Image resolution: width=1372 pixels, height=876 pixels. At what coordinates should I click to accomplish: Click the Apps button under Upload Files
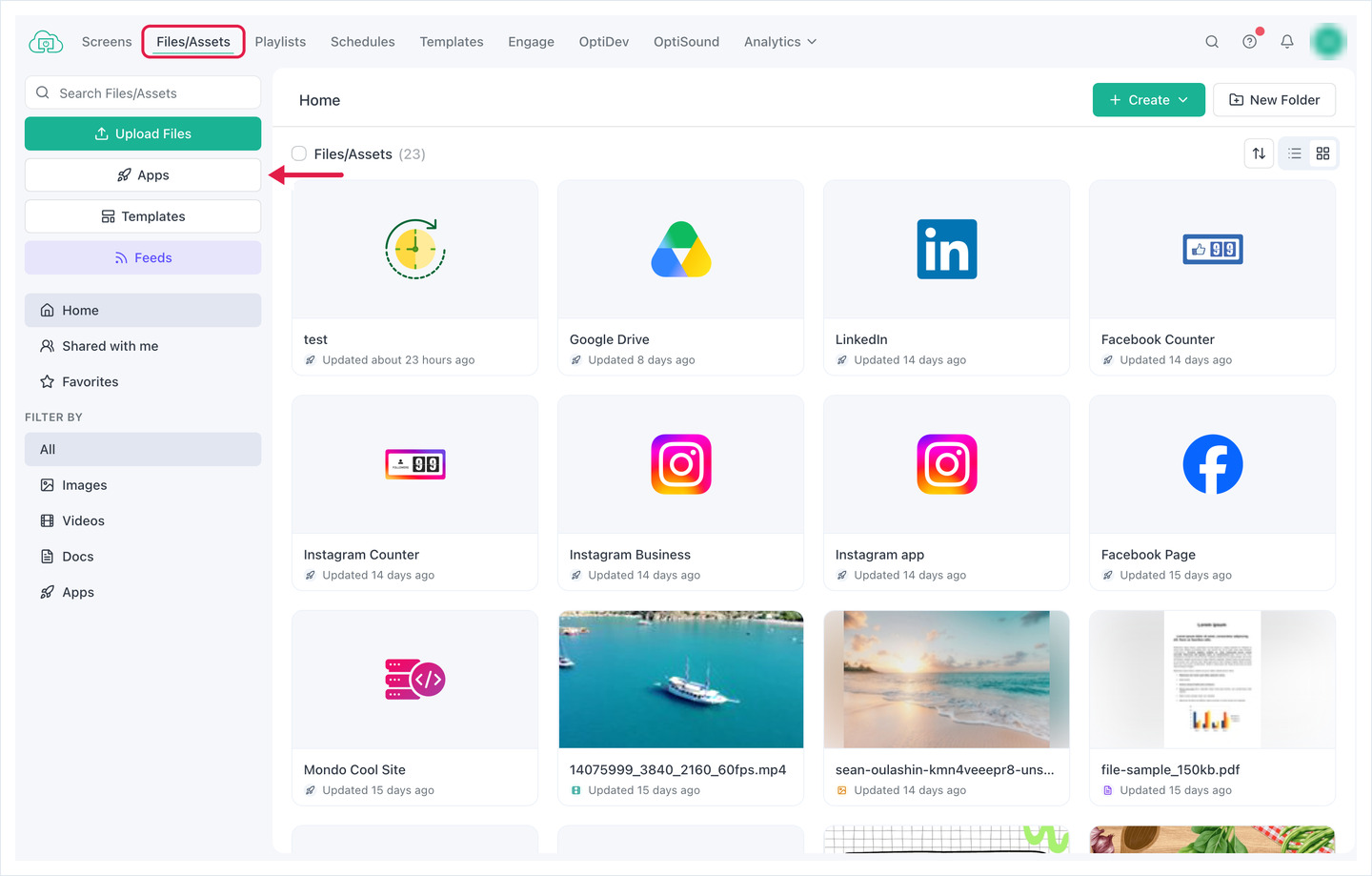(x=143, y=175)
